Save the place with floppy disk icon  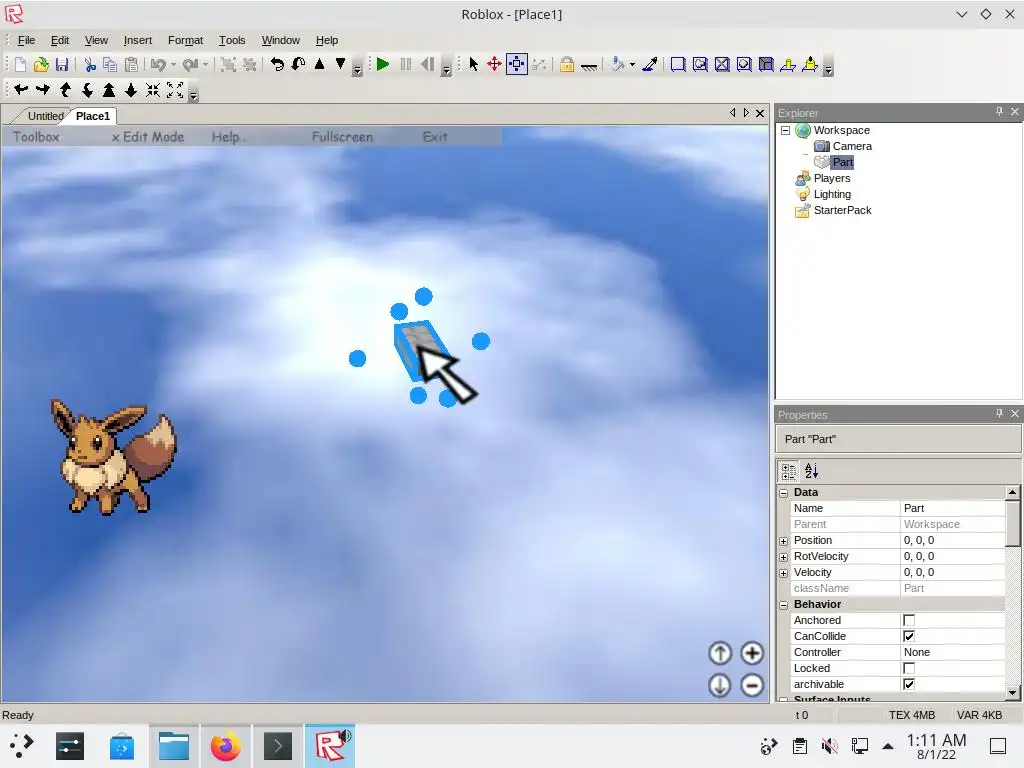click(x=62, y=64)
